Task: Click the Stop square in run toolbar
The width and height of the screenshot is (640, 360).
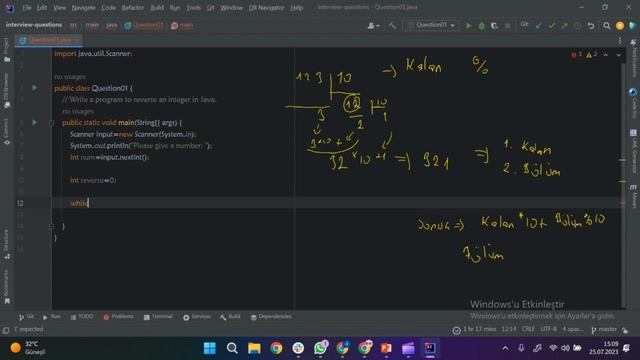Action: coord(507,26)
